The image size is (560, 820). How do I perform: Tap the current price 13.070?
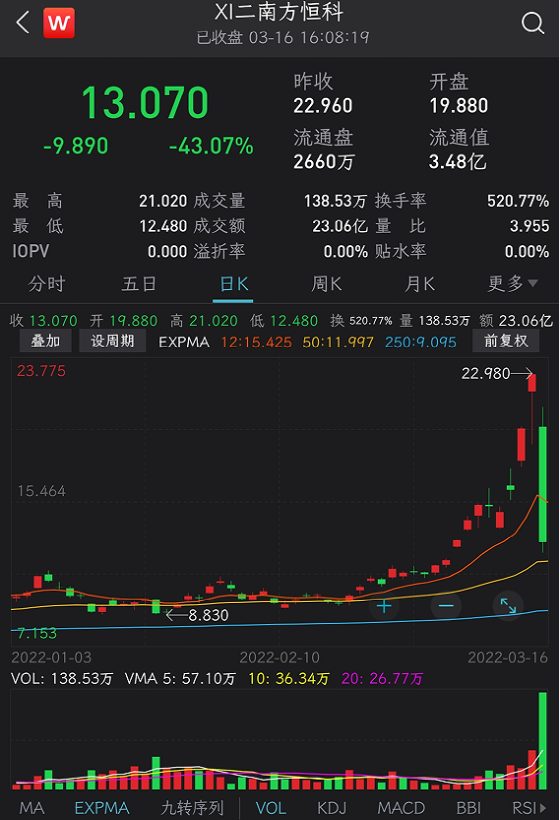click(x=145, y=102)
